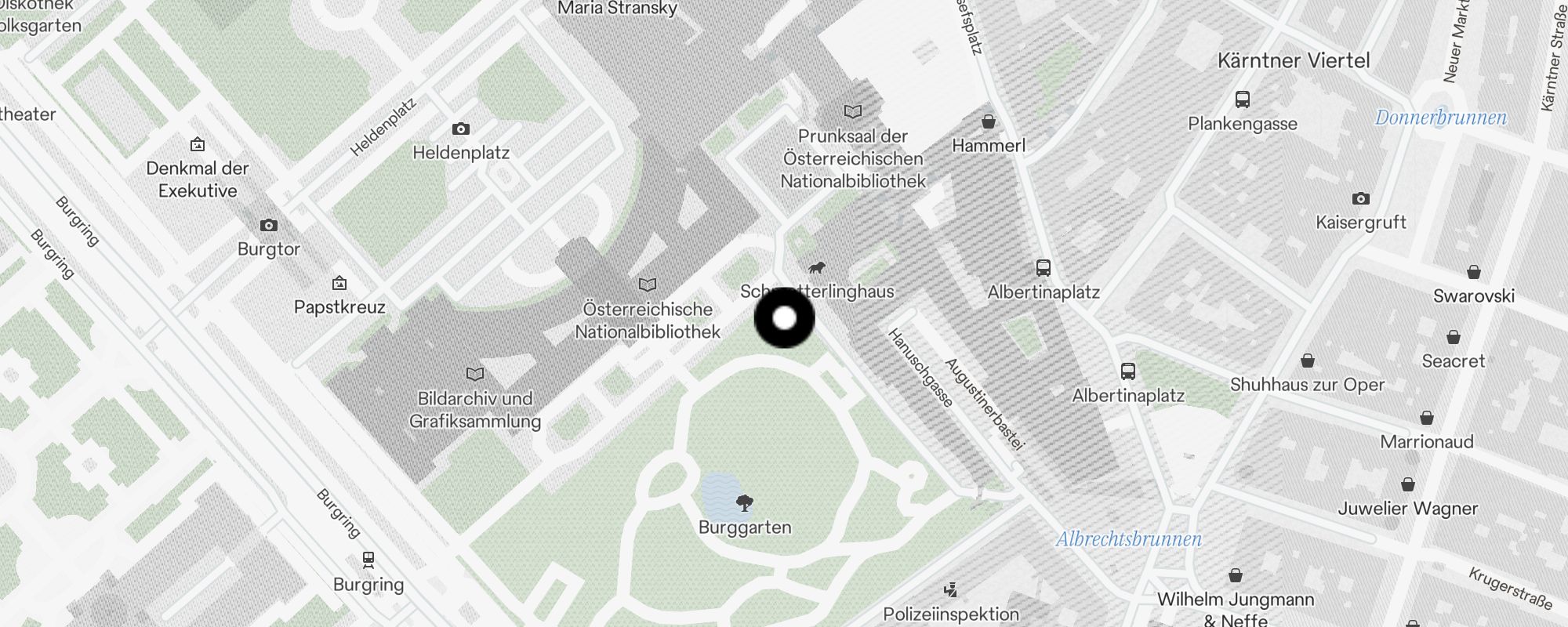Click the animal icon at Schmetterlinghaus

[x=817, y=267]
